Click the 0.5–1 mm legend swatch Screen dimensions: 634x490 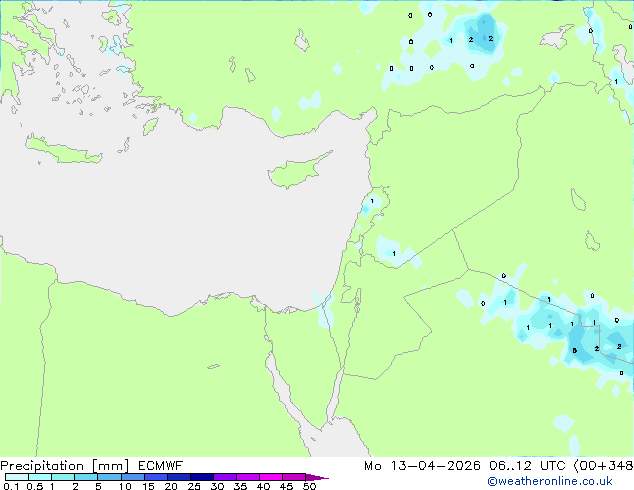tap(40, 477)
